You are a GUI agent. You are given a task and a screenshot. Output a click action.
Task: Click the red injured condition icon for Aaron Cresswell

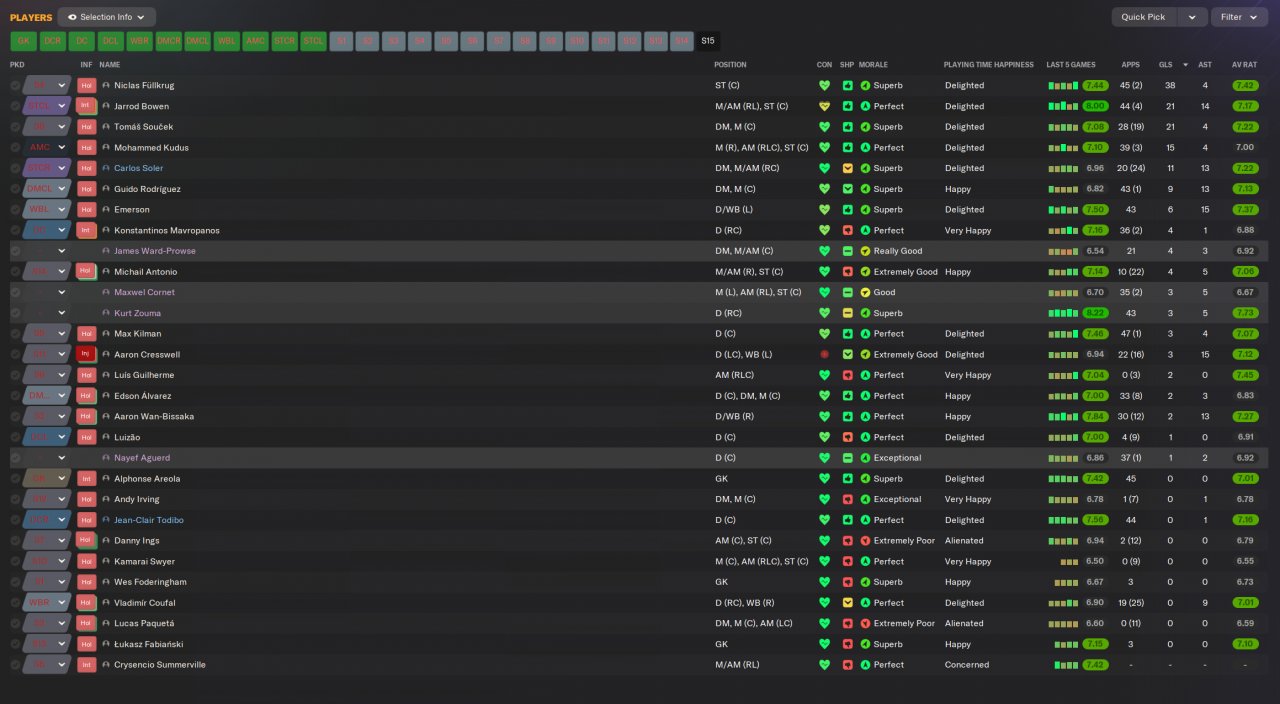click(825, 354)
